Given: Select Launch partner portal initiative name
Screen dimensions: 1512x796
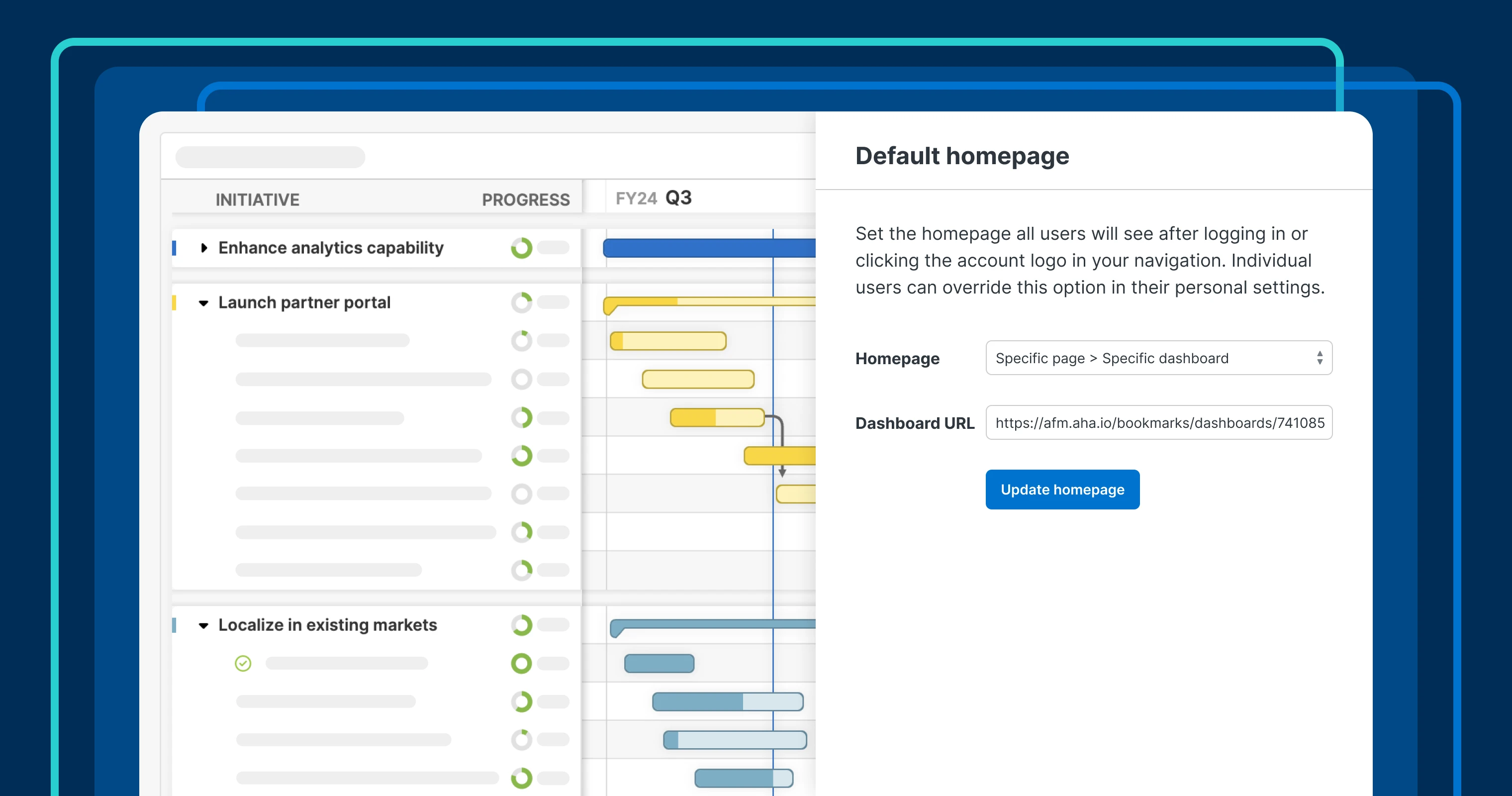Looking at the screenshot, I should pyautogui.click(x=304, y=302).
